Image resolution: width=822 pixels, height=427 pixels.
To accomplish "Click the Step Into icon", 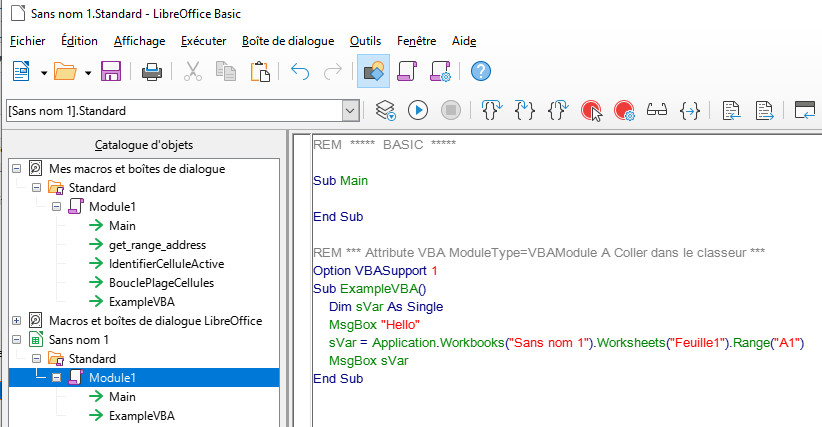I will 524,110.
